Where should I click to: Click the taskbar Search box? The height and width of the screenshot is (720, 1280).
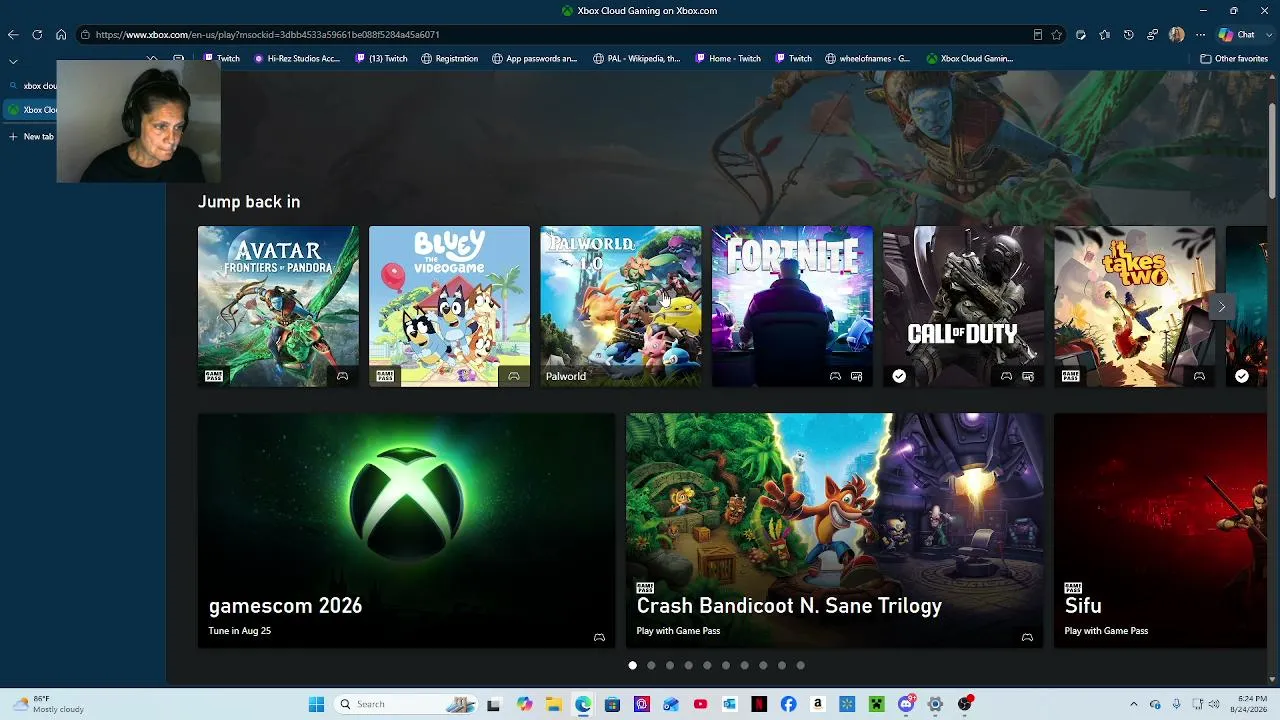tap(406, 704)
